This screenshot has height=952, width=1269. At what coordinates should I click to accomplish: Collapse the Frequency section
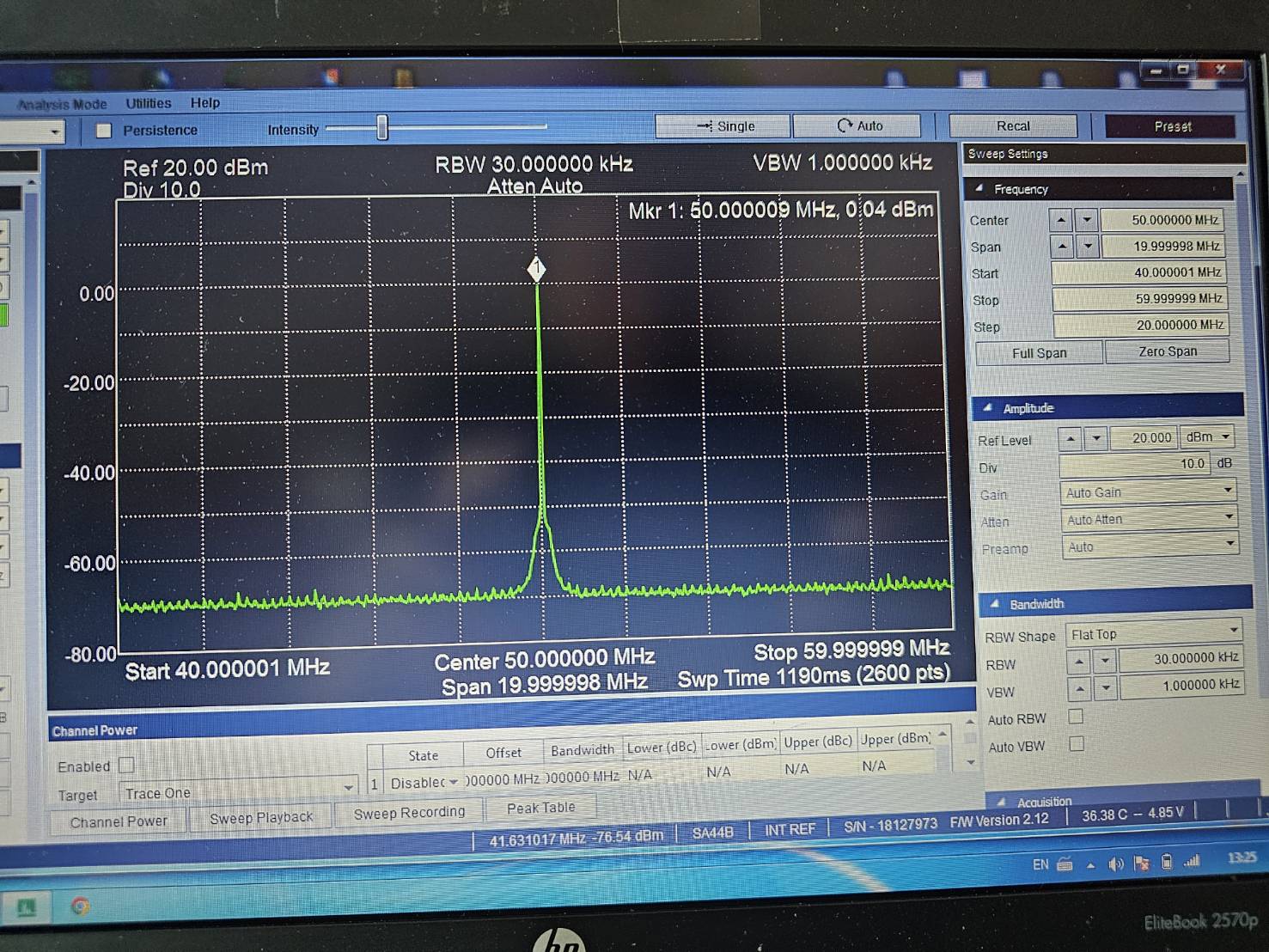point(979,188)
